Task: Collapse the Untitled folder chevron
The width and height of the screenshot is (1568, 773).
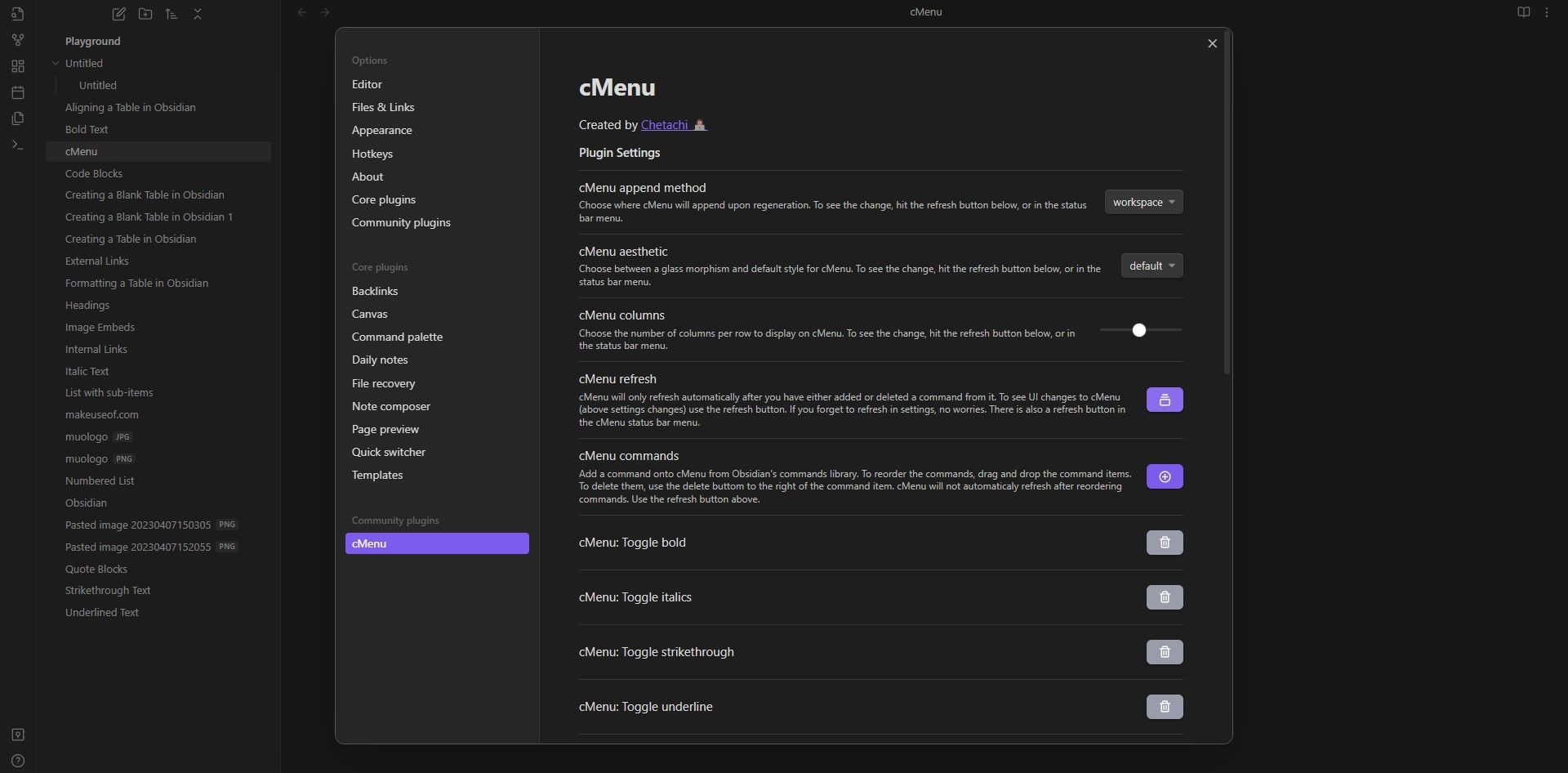Action: 56,63
